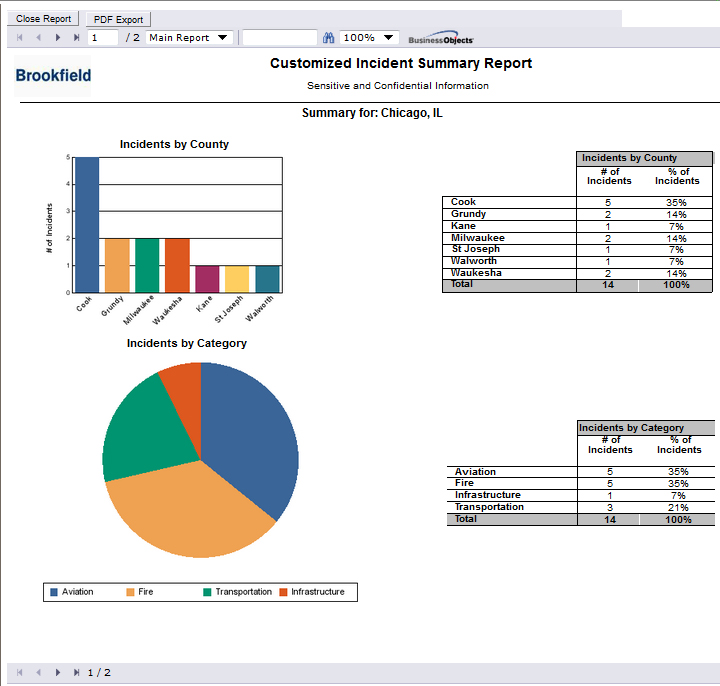This screenshot has height=686, width=720.
Task: Click the PDF Export button
Action: (x=118, y=19)
